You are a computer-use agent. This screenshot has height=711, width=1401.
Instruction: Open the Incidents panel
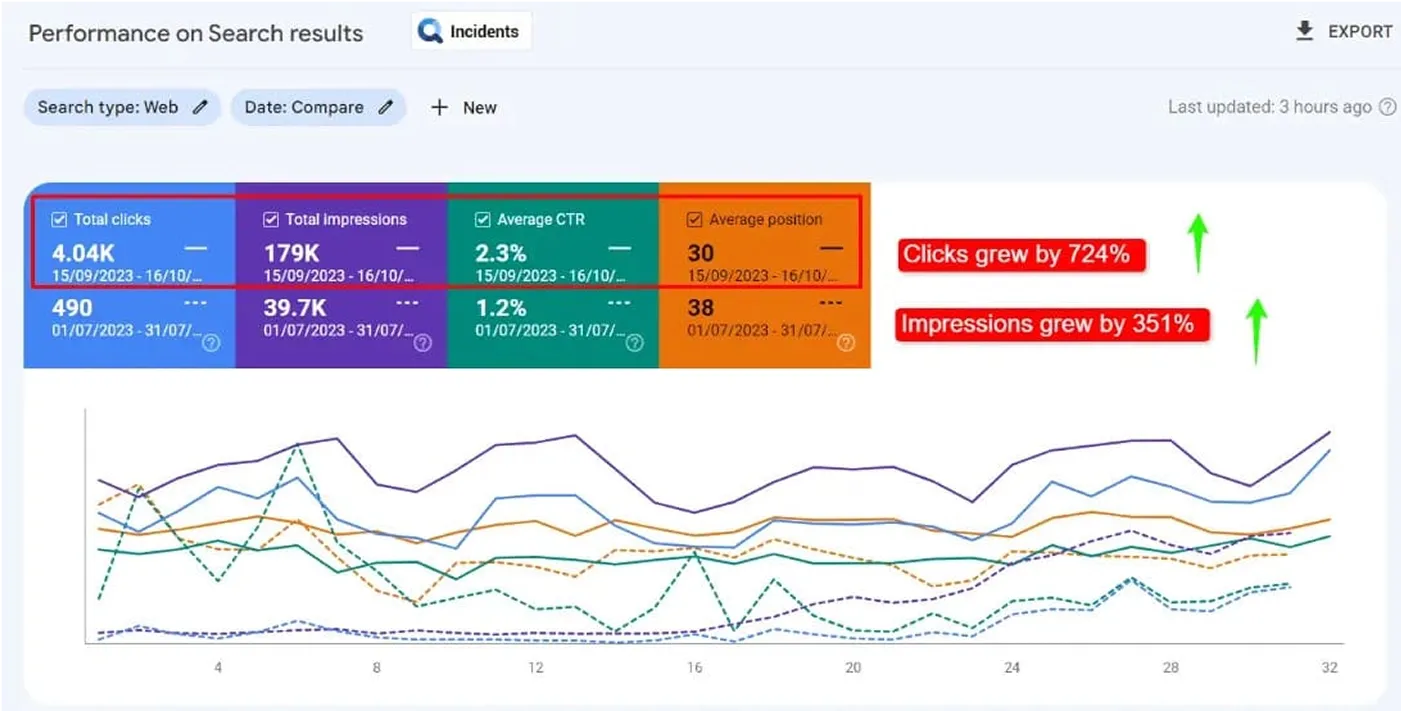470,30
